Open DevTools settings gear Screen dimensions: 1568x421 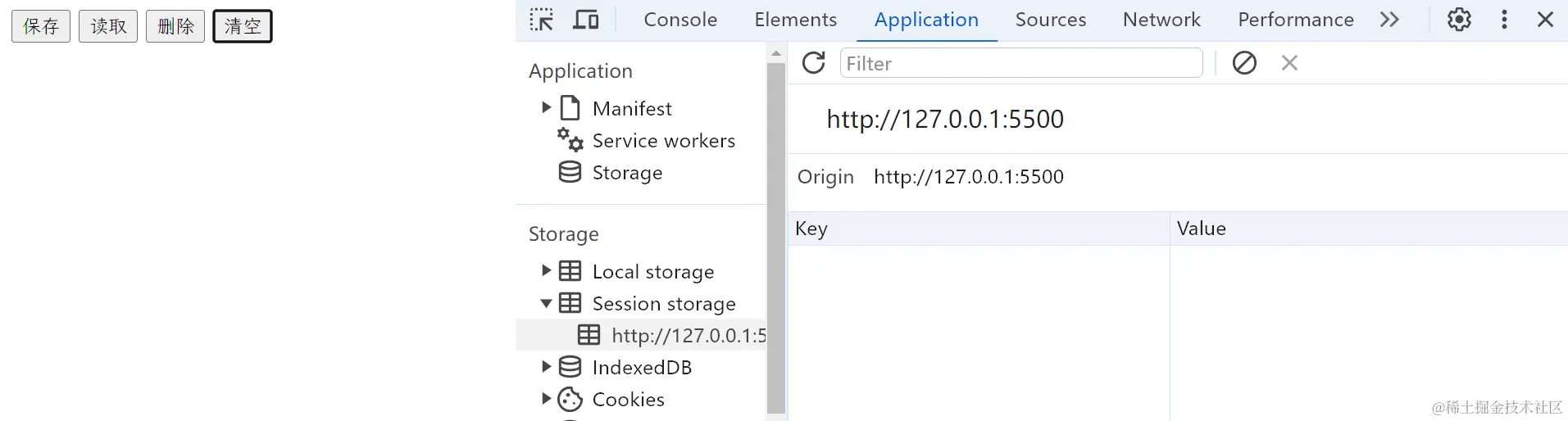click(1459, 20)
